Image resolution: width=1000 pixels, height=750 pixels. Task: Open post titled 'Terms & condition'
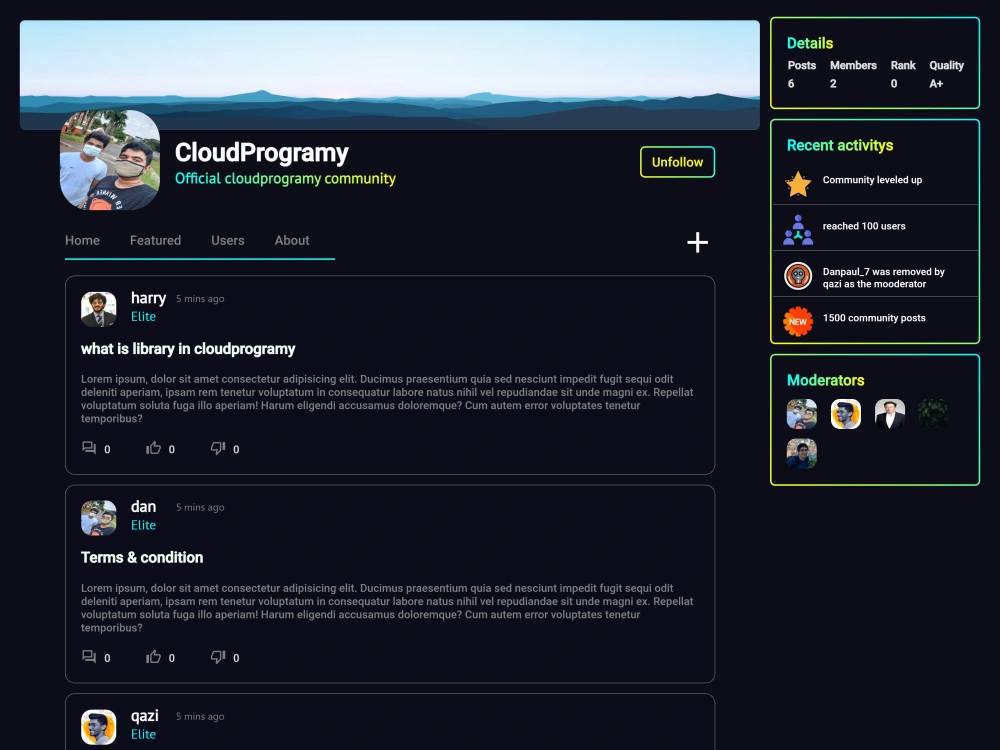(142, 557)
